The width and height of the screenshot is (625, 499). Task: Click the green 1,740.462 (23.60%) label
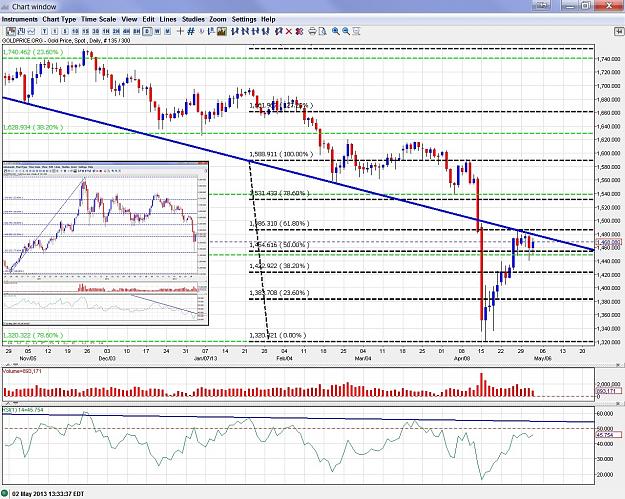coord(33,52)
